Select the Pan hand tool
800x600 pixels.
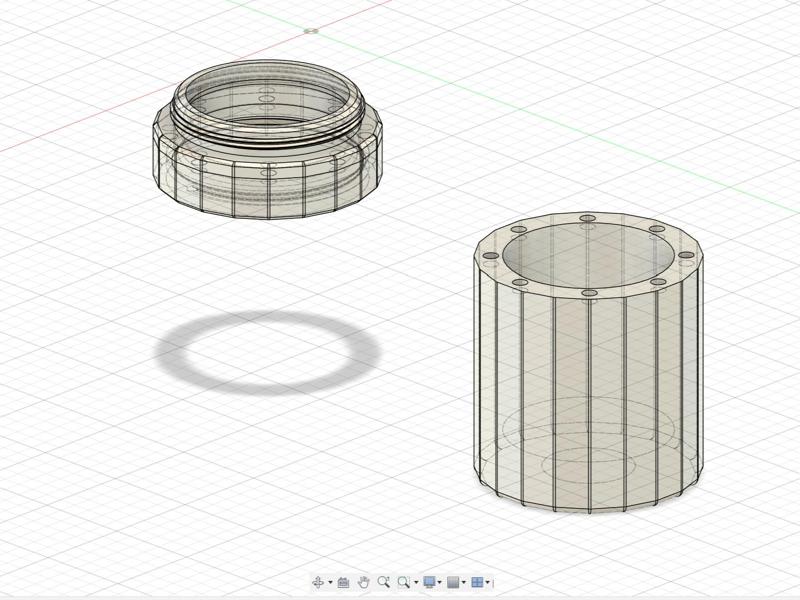[x=363, y=582]
